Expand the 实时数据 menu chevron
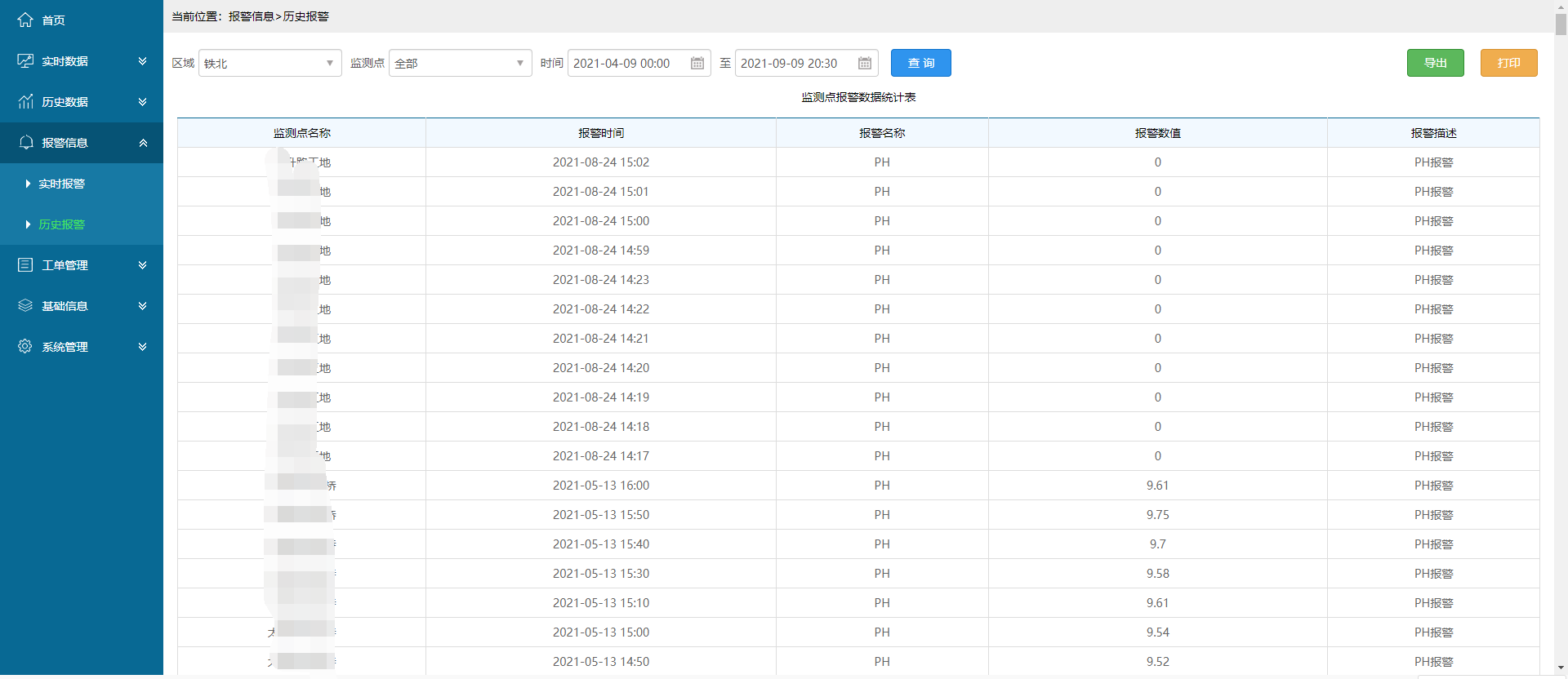 [143, 61]
